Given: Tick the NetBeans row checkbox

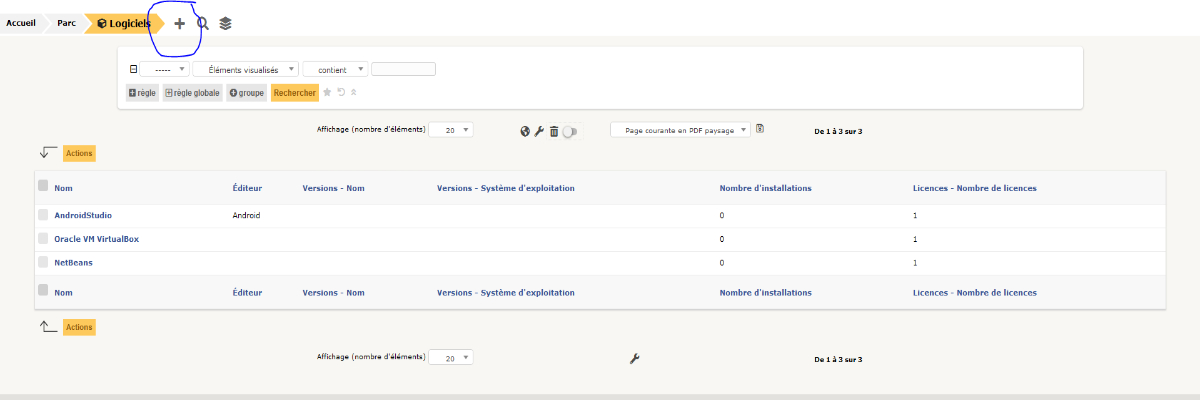Looking at the screenshot, I should pos(43,262).
